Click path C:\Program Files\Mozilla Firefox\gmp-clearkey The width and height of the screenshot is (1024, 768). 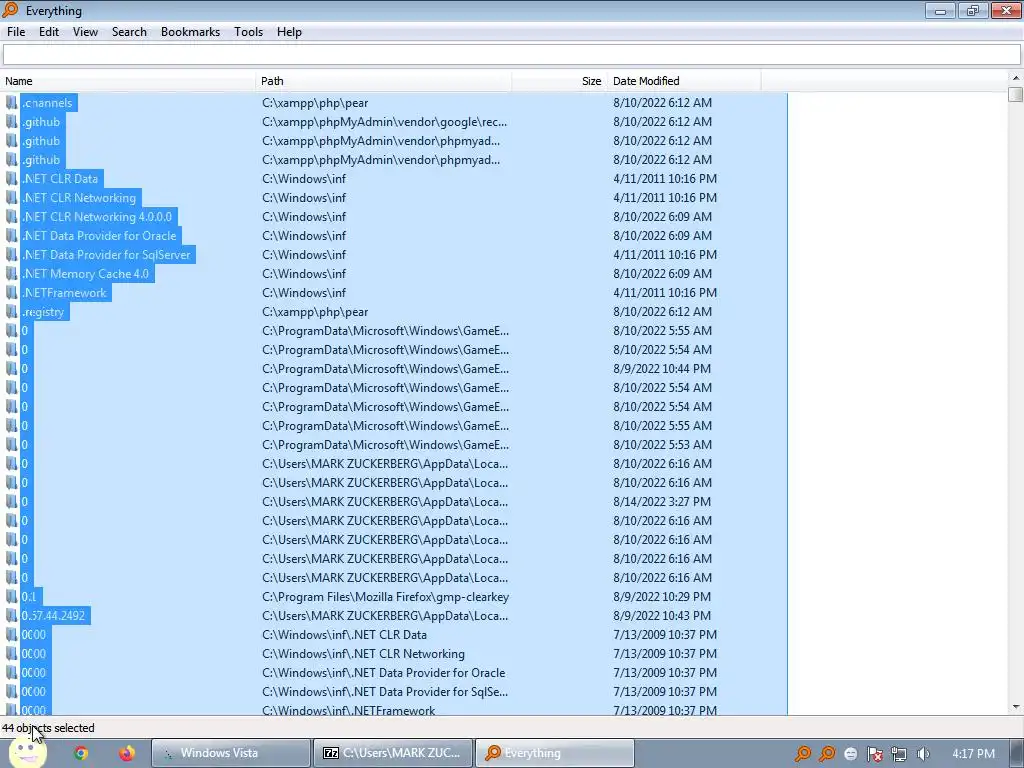click(x=385, y=596)
